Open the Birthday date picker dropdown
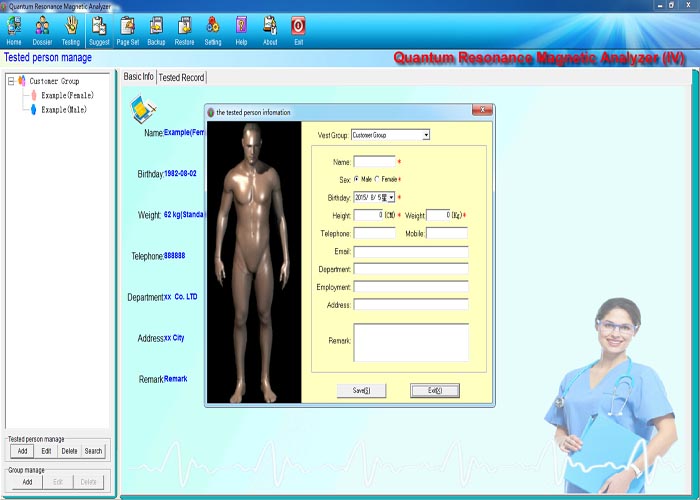 coord(391,197)
